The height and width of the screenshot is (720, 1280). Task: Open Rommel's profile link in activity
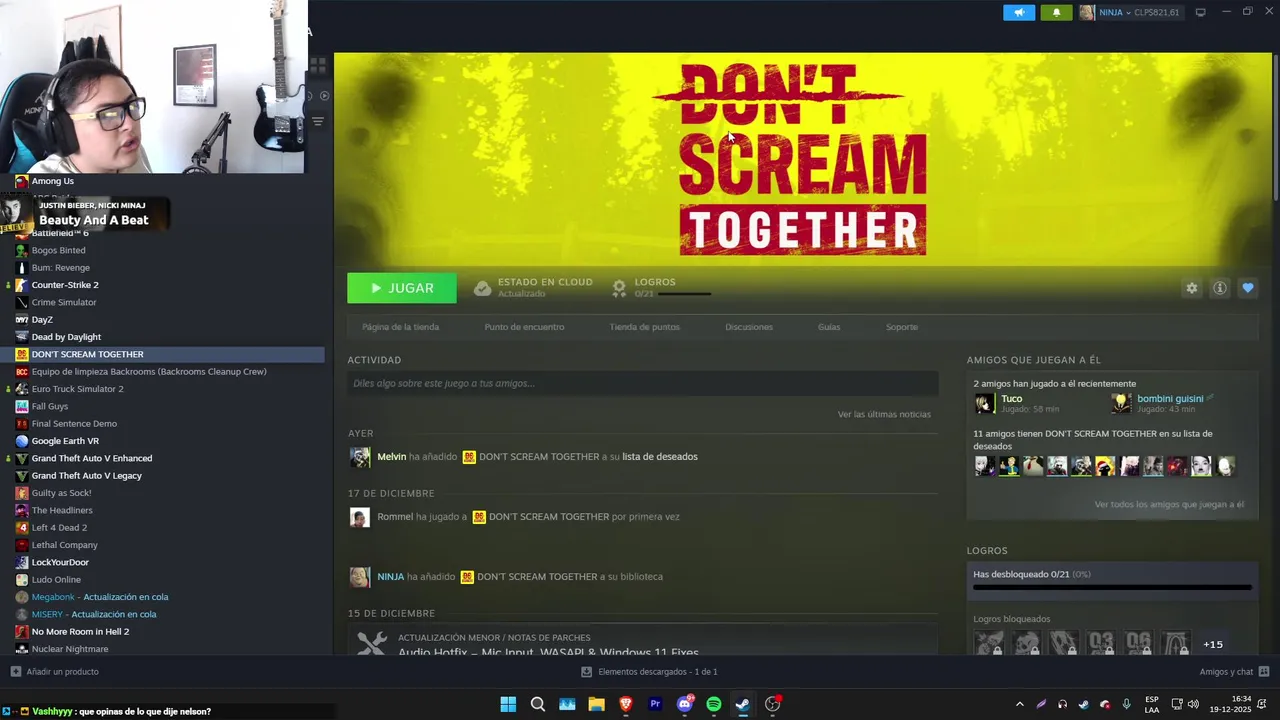pos(395,517)
